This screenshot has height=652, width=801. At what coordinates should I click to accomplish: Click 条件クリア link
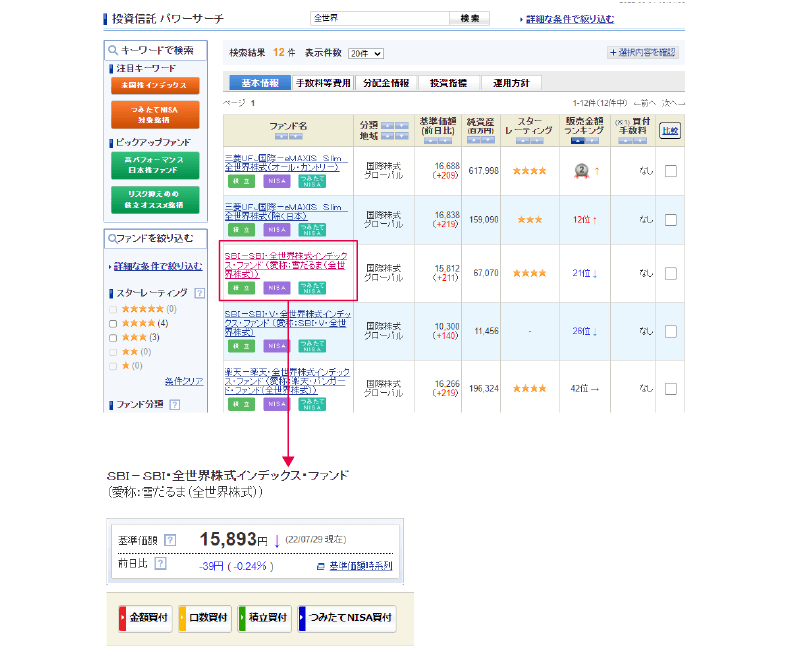[184, 381]
